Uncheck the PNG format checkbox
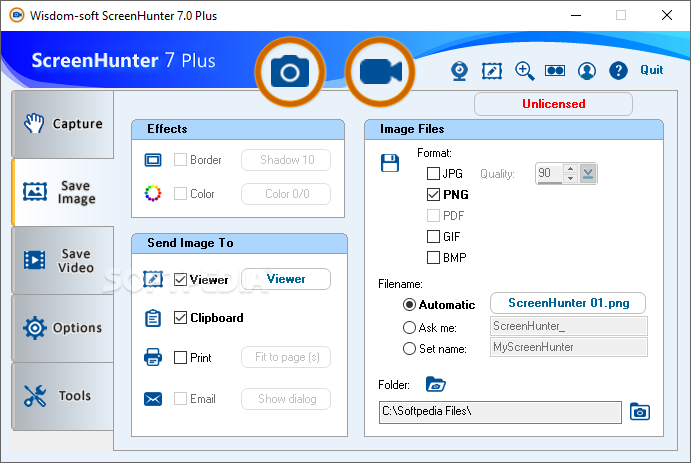Image resolution: width=691 pixels, height=463 pixels. (x=433, y=194)
